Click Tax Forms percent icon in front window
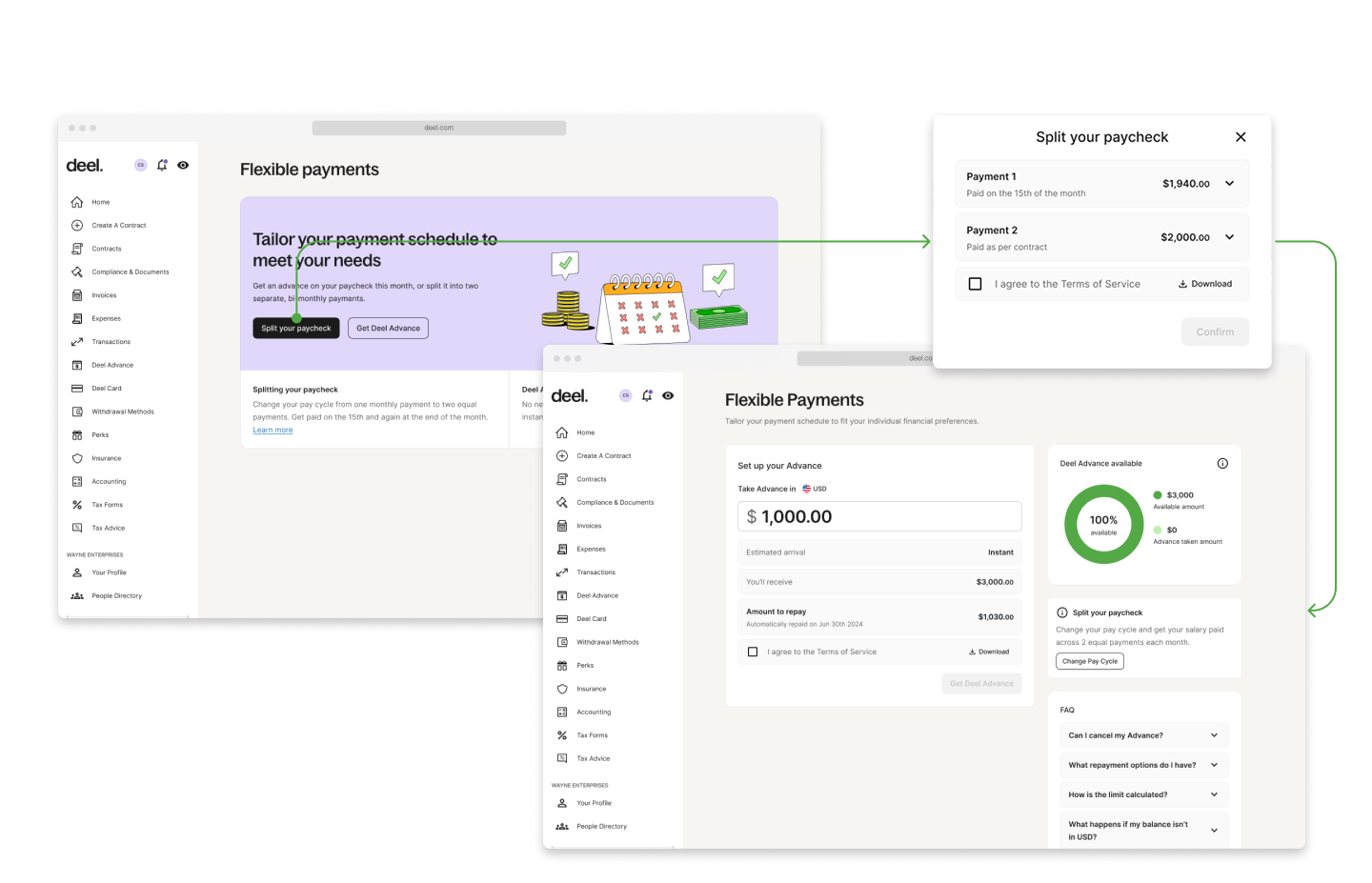The width and height of the screenshot is (1372, 883). pyautogui.click(x=562, y=735)
